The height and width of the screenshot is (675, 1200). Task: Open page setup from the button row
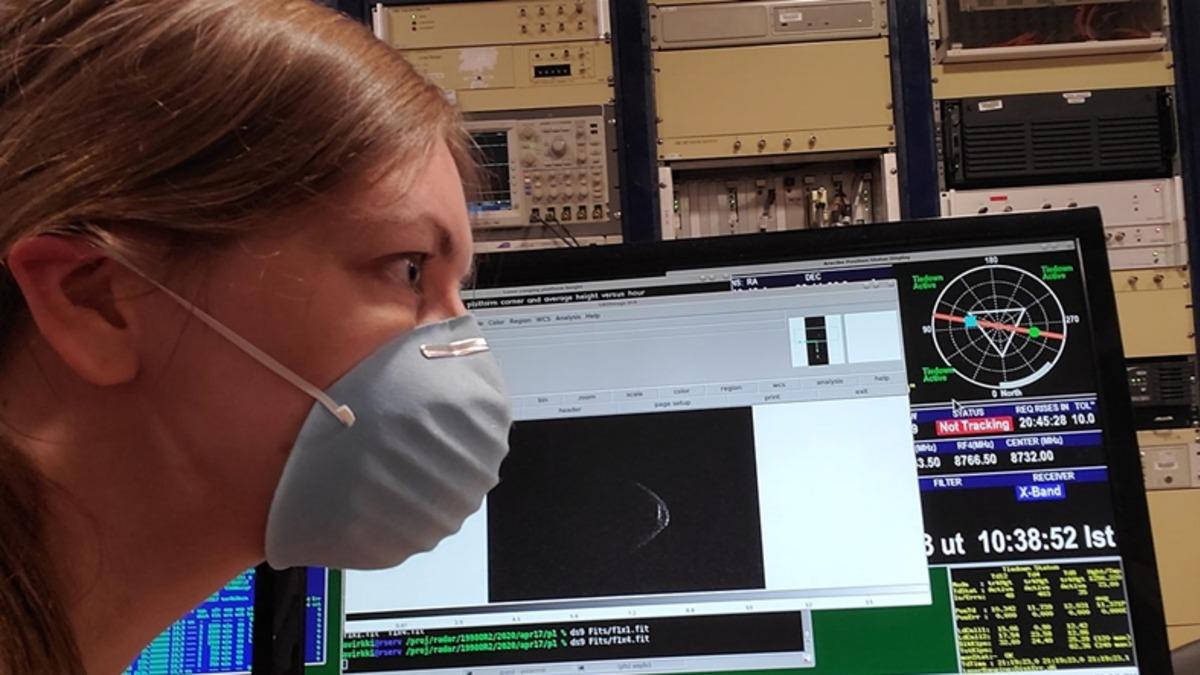click(x=672, y=403)
